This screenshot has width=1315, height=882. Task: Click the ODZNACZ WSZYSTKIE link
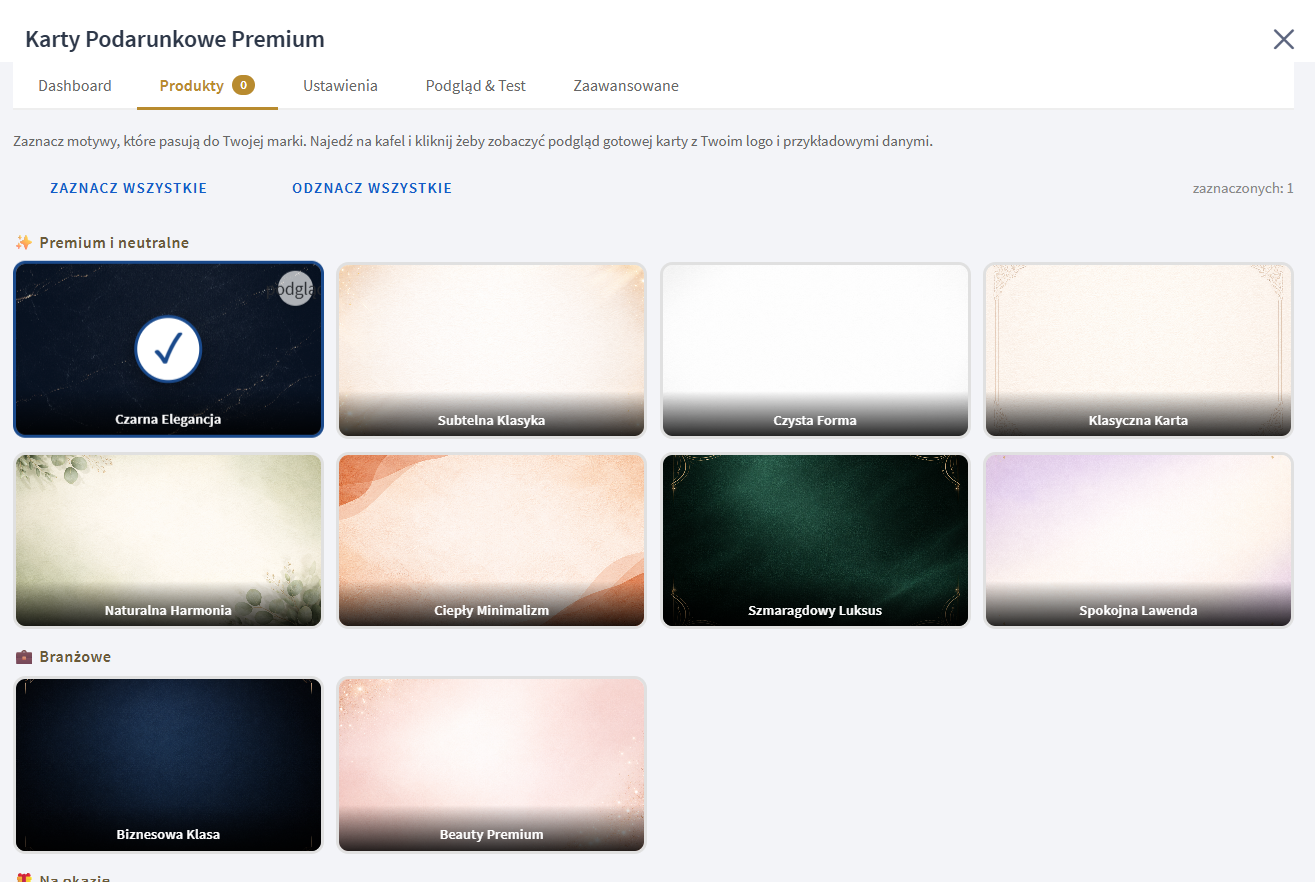372,188
